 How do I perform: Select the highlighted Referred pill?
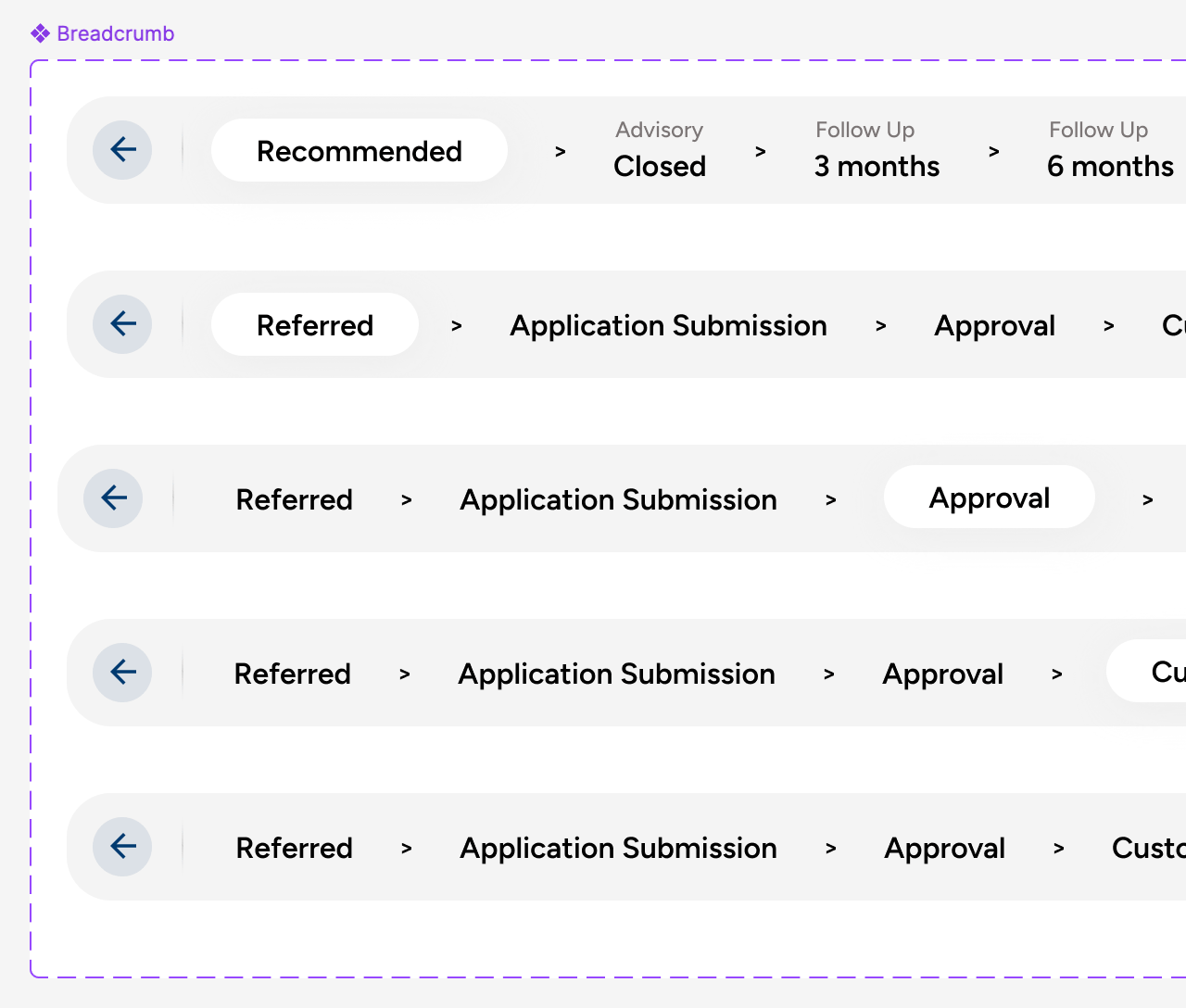click(315, 324)
